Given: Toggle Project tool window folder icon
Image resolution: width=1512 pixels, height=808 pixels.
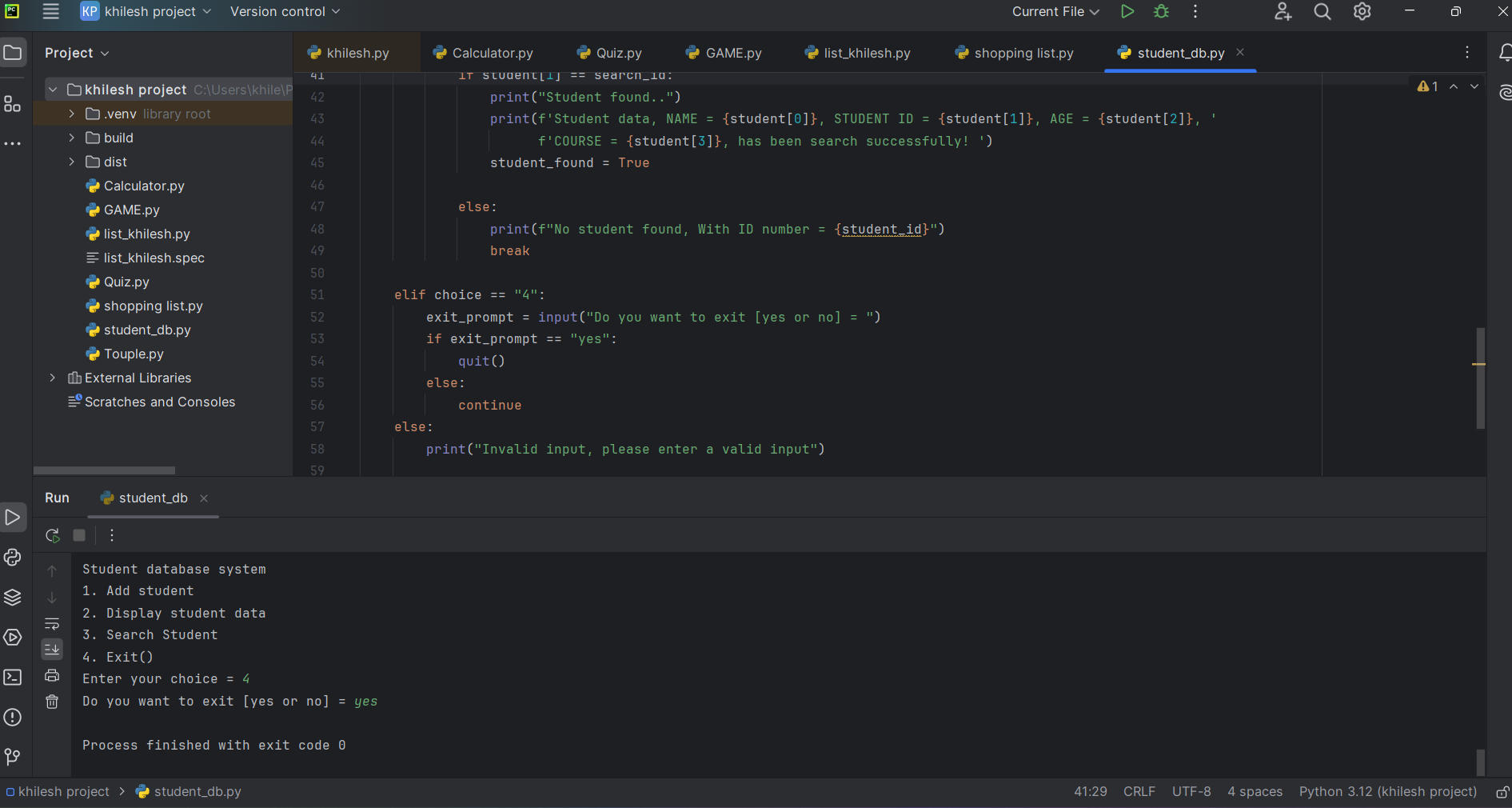Looking at the screenshot, I should pos(13,53).
